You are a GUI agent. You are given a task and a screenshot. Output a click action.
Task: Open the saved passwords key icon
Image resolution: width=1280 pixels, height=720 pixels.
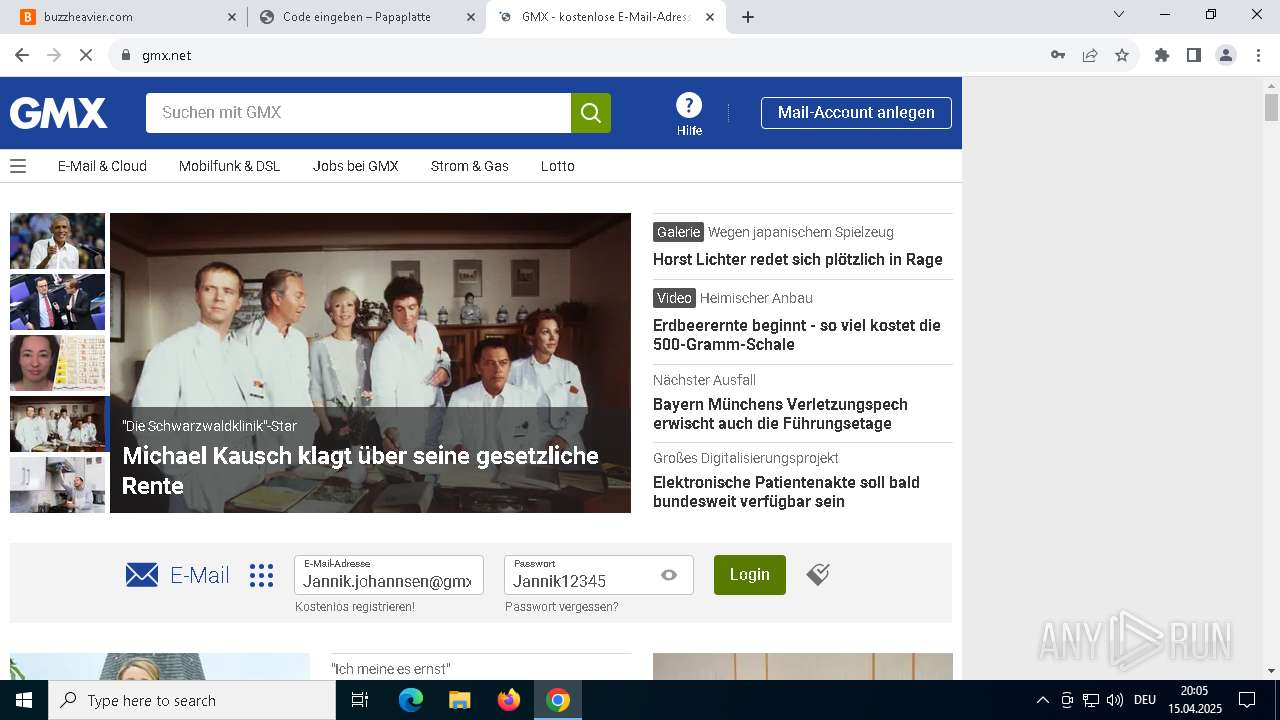(x=1058, y=55)
